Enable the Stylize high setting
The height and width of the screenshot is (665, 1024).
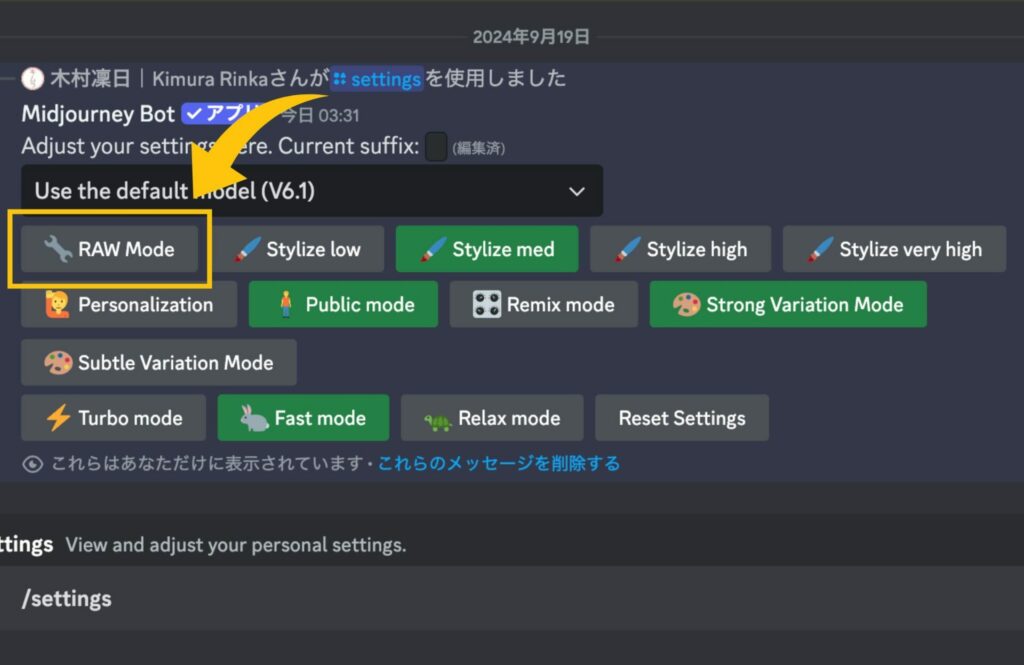(681, 249)
